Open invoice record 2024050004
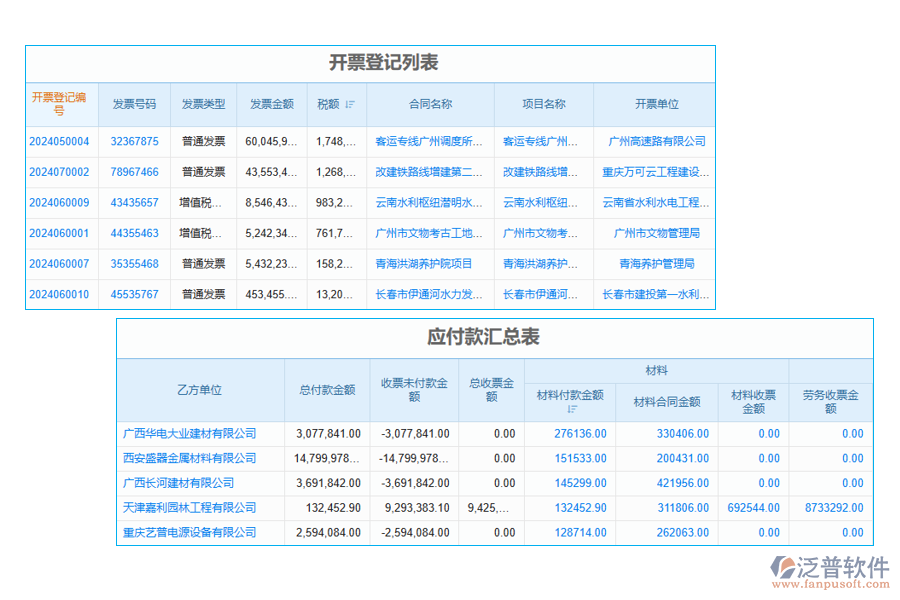The image size is (900, 600). click(60, 141)
